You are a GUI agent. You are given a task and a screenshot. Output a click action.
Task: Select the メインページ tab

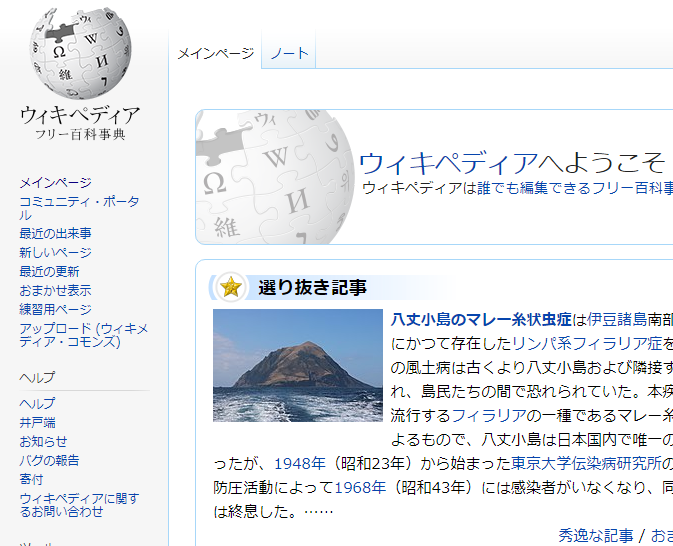click(x=215, y=53)
